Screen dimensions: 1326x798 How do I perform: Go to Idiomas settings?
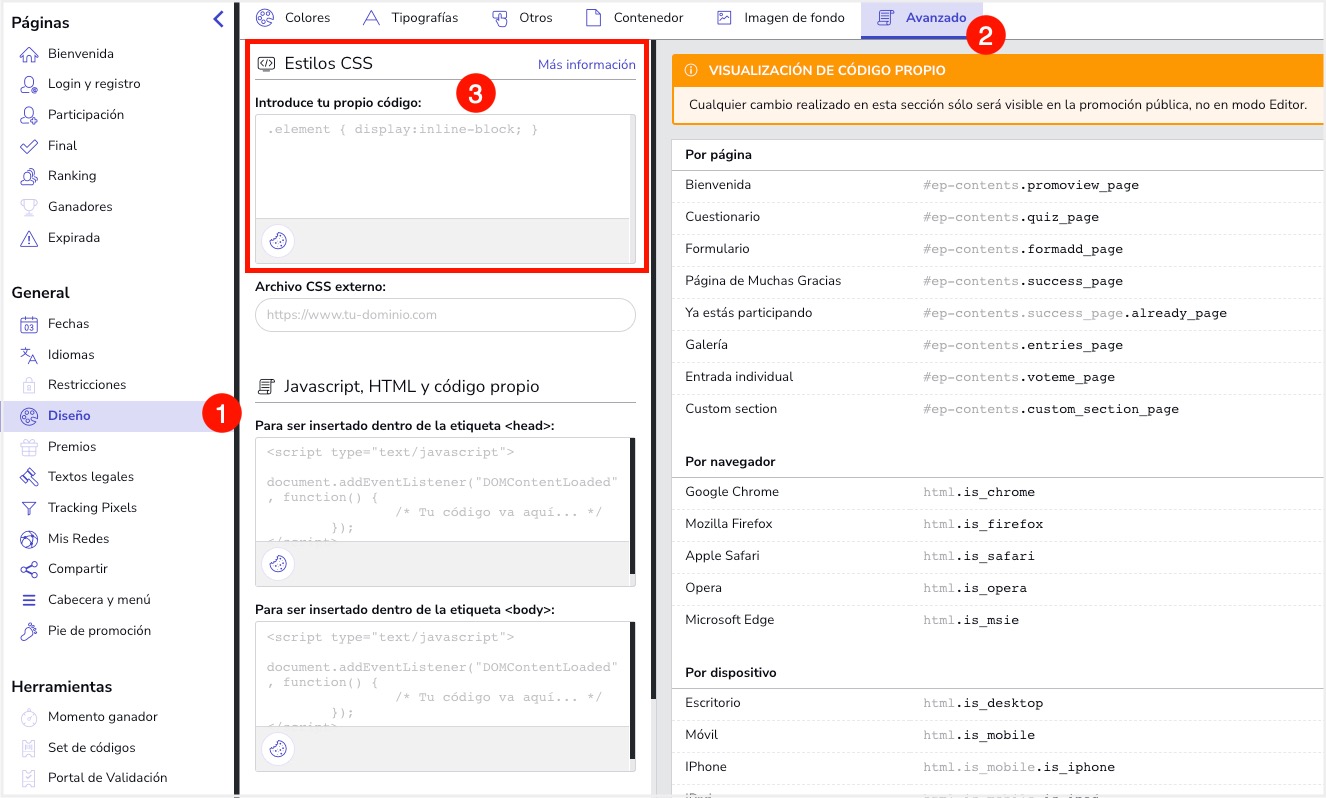(x=71, y=355)
